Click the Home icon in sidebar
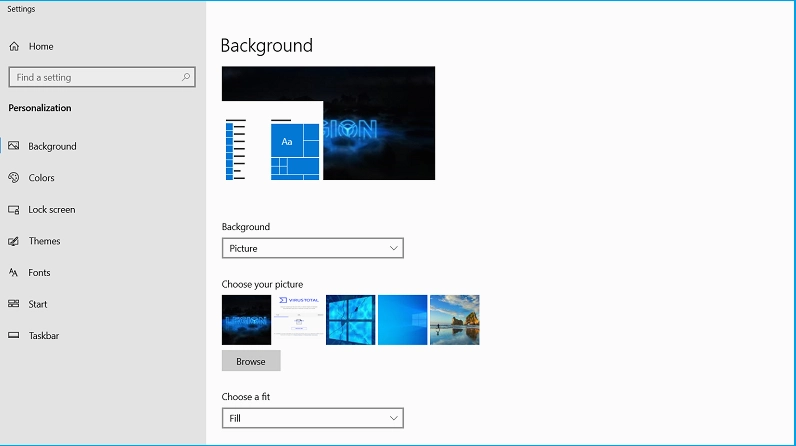Image resolution: width=796 pixels, height=446 pixels. pyautogui.click(x=14, y=46)
